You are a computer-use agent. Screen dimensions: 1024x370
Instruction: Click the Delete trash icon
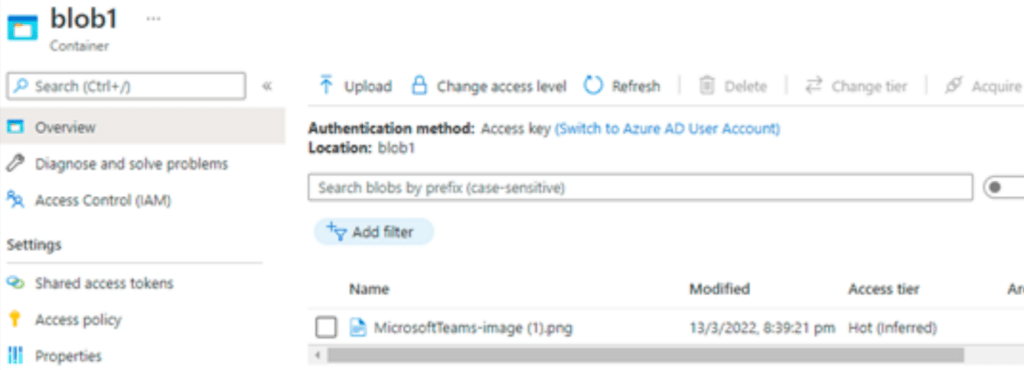pyautogui.click(x=707, y=85)
